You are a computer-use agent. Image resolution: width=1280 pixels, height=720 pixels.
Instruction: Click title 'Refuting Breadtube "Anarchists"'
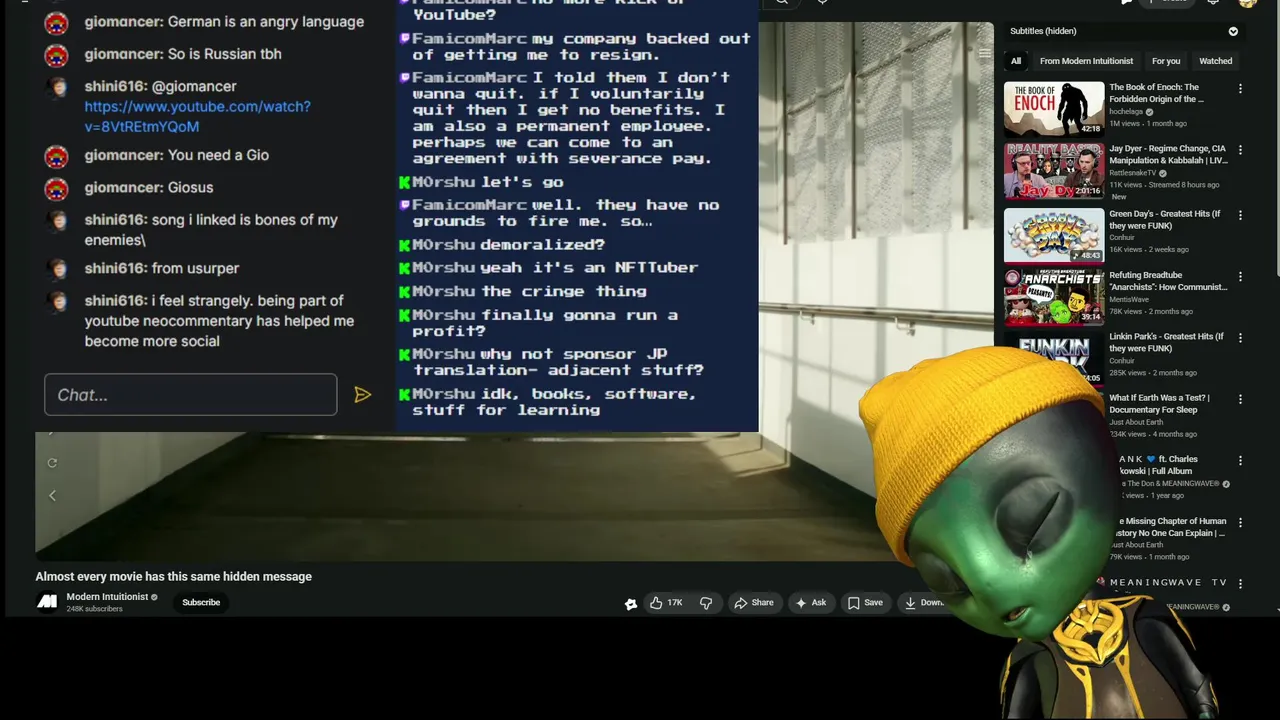click(x=1168, y=281)
